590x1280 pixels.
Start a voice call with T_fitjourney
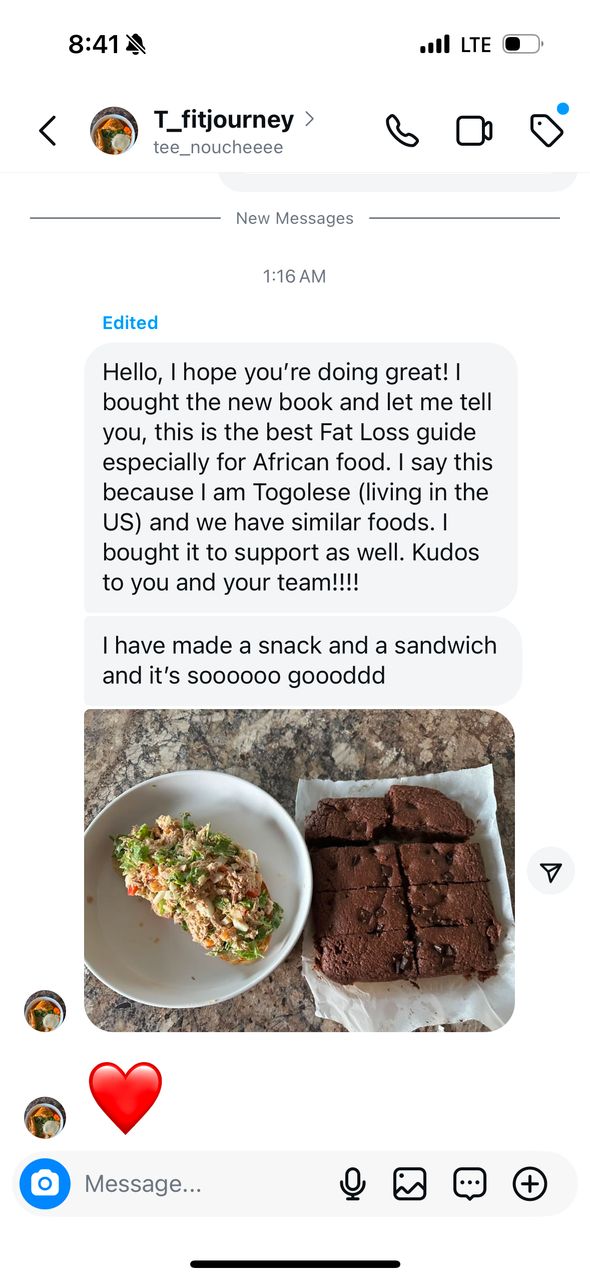(403, 130)
